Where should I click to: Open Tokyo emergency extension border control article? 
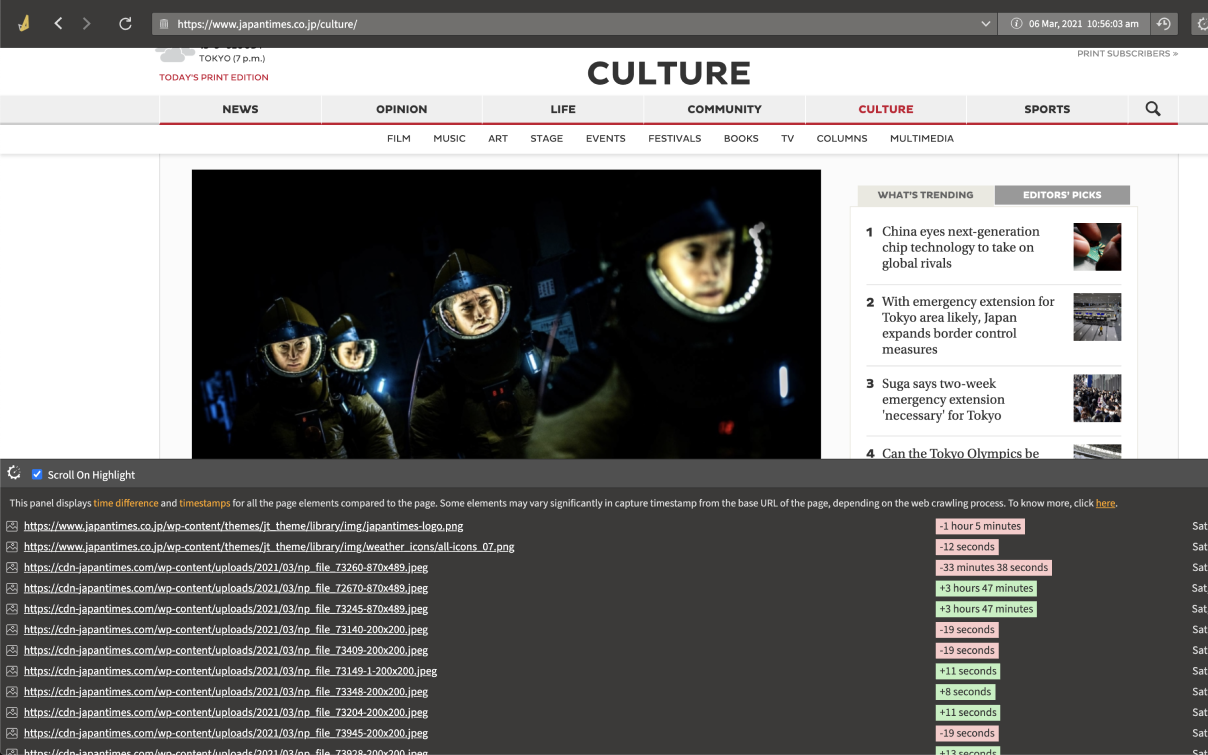(968, 325)
